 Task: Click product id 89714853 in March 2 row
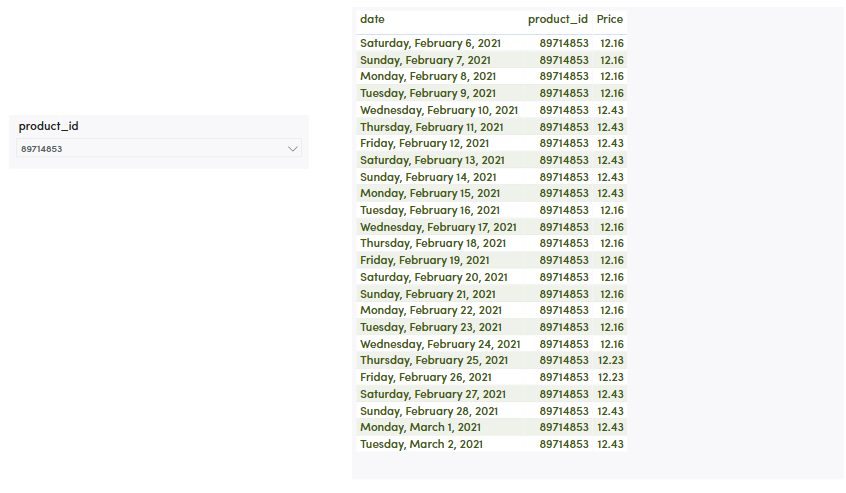coord(564,444)
